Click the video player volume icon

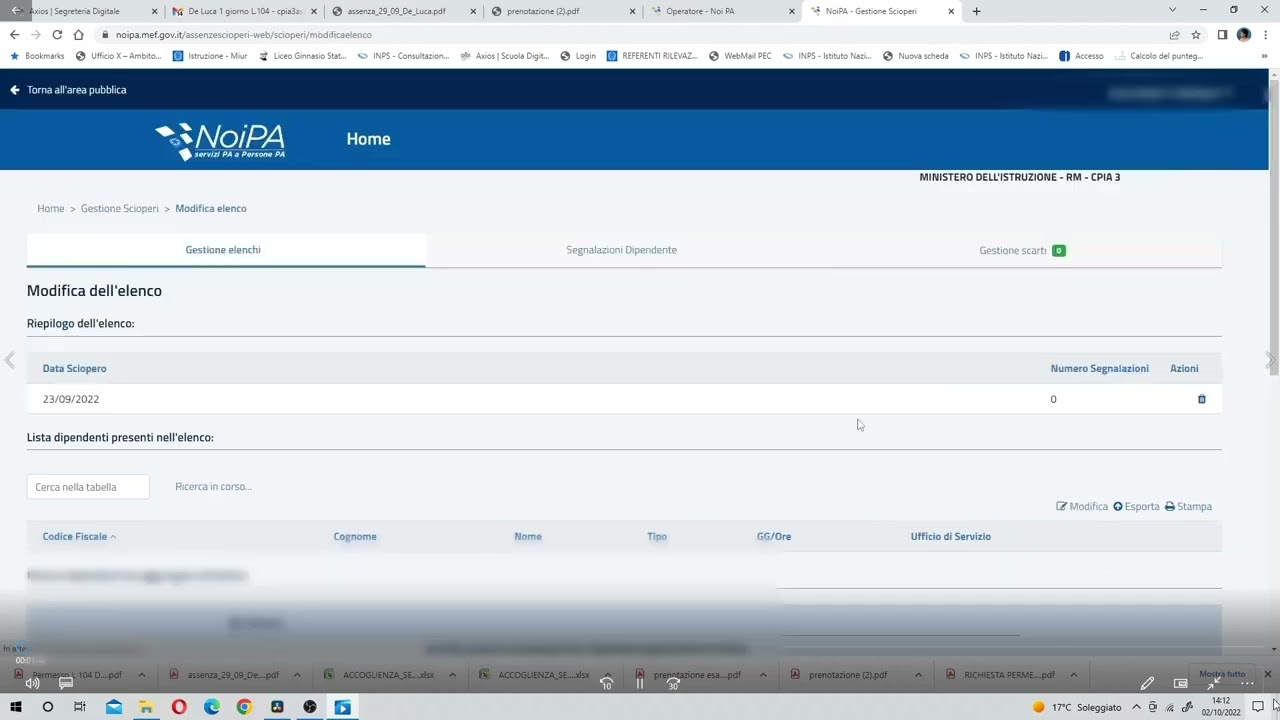pos(32,683)
